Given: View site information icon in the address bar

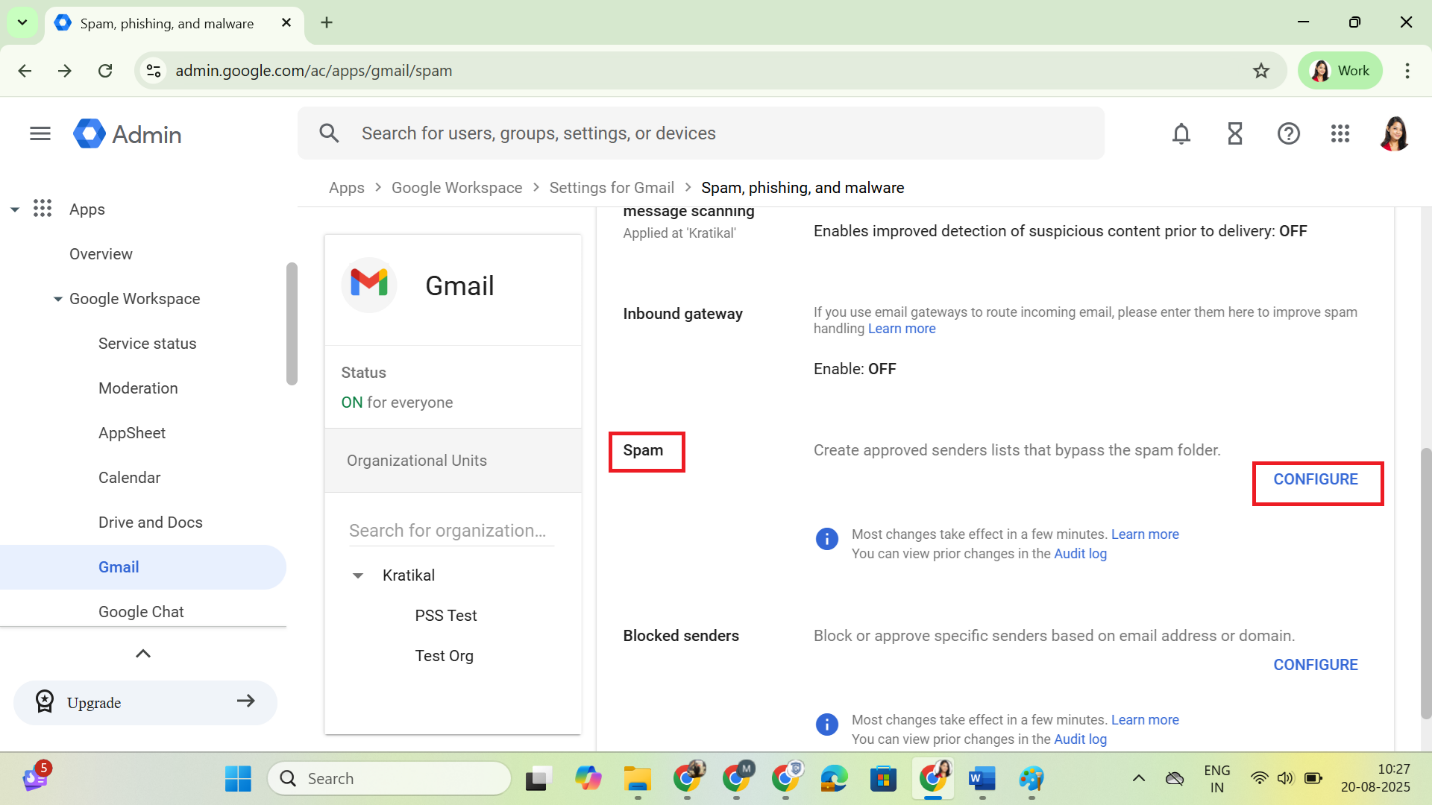Looking at the screenshot, I should (153, 71).
